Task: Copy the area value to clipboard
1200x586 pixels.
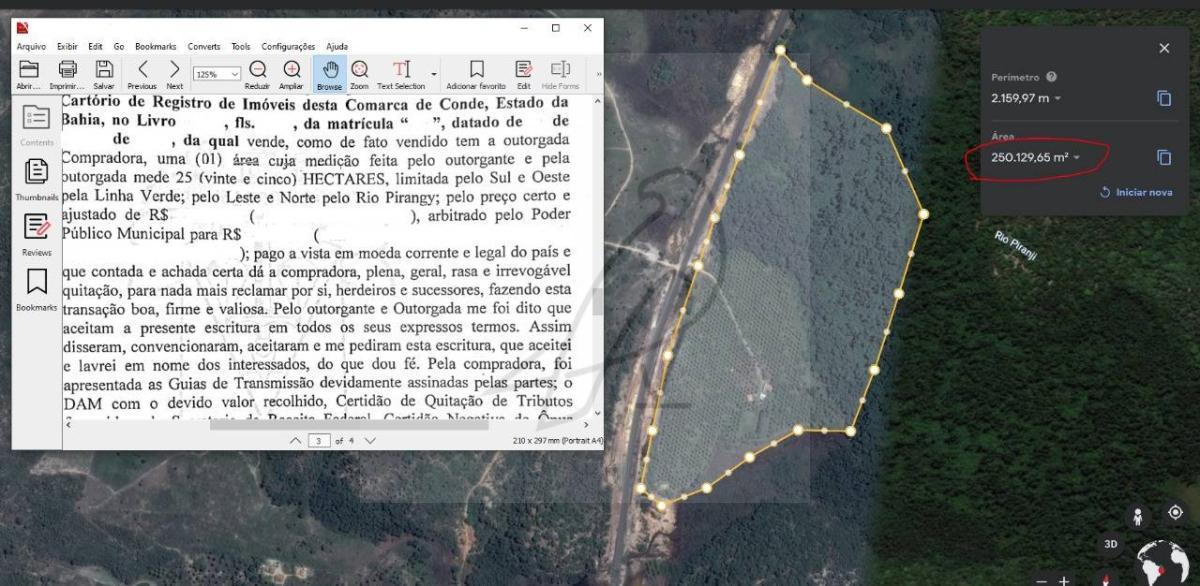Action: [x=1164, y=157]
